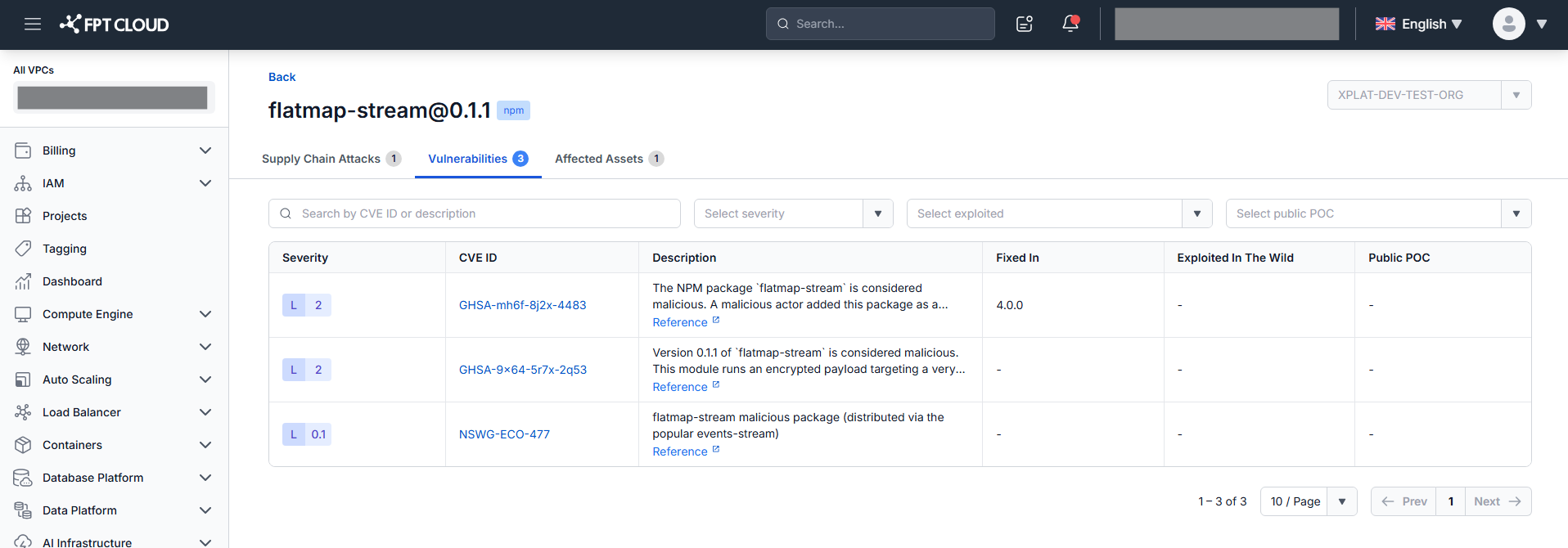Click page number 1 button
The height and width of the screenshot is (548, 1568).
point(1451,501)
